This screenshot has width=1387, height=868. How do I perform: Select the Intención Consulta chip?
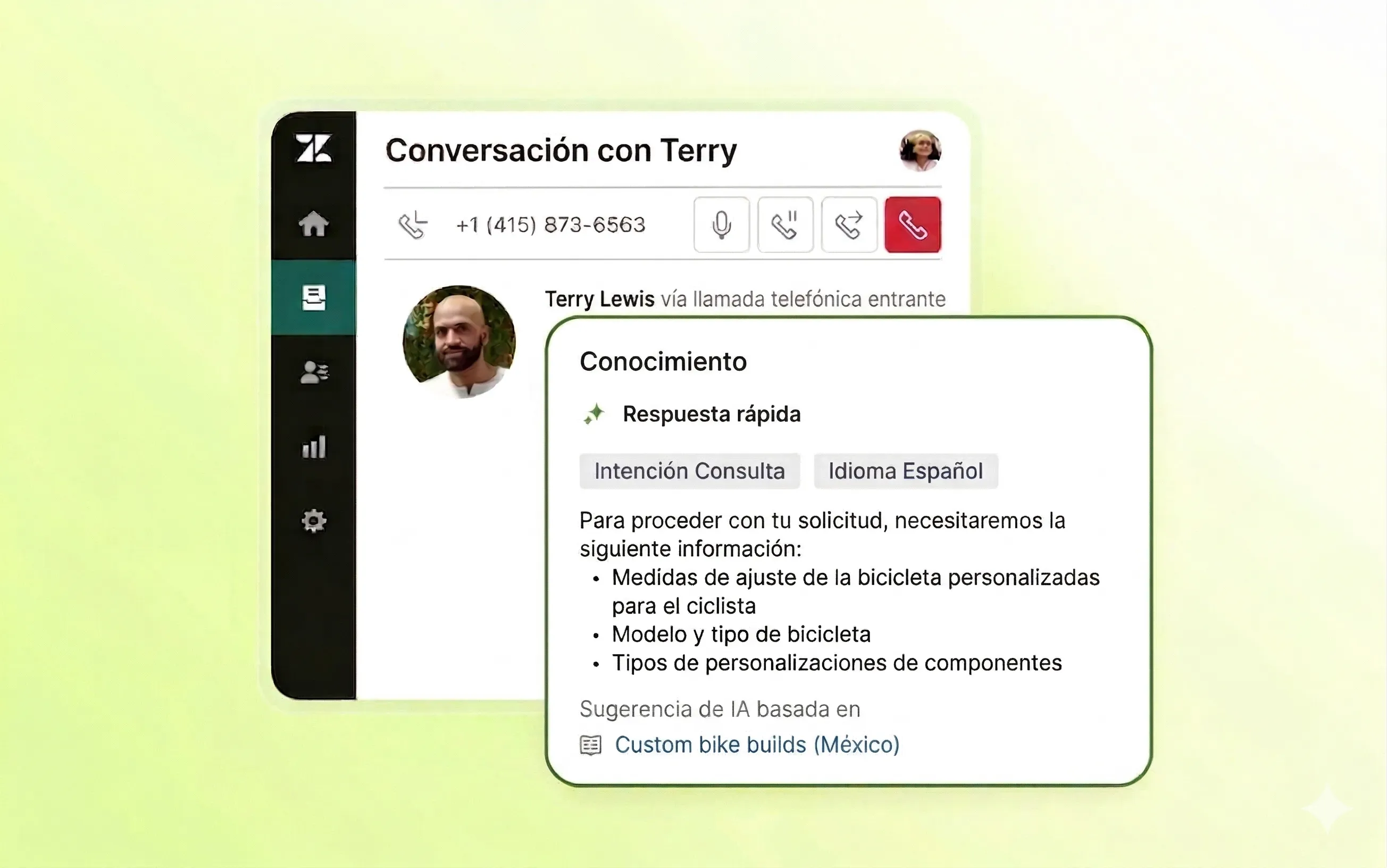click(690, 471)
